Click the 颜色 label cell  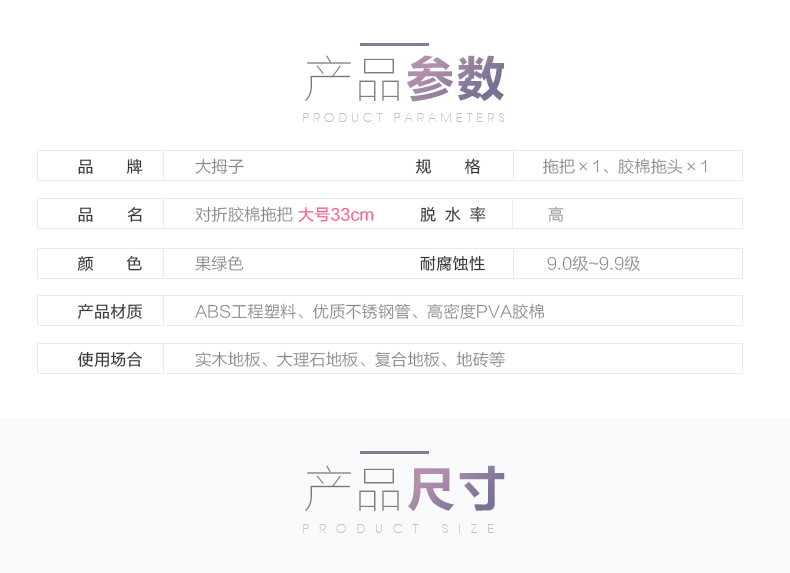(100, 263)
